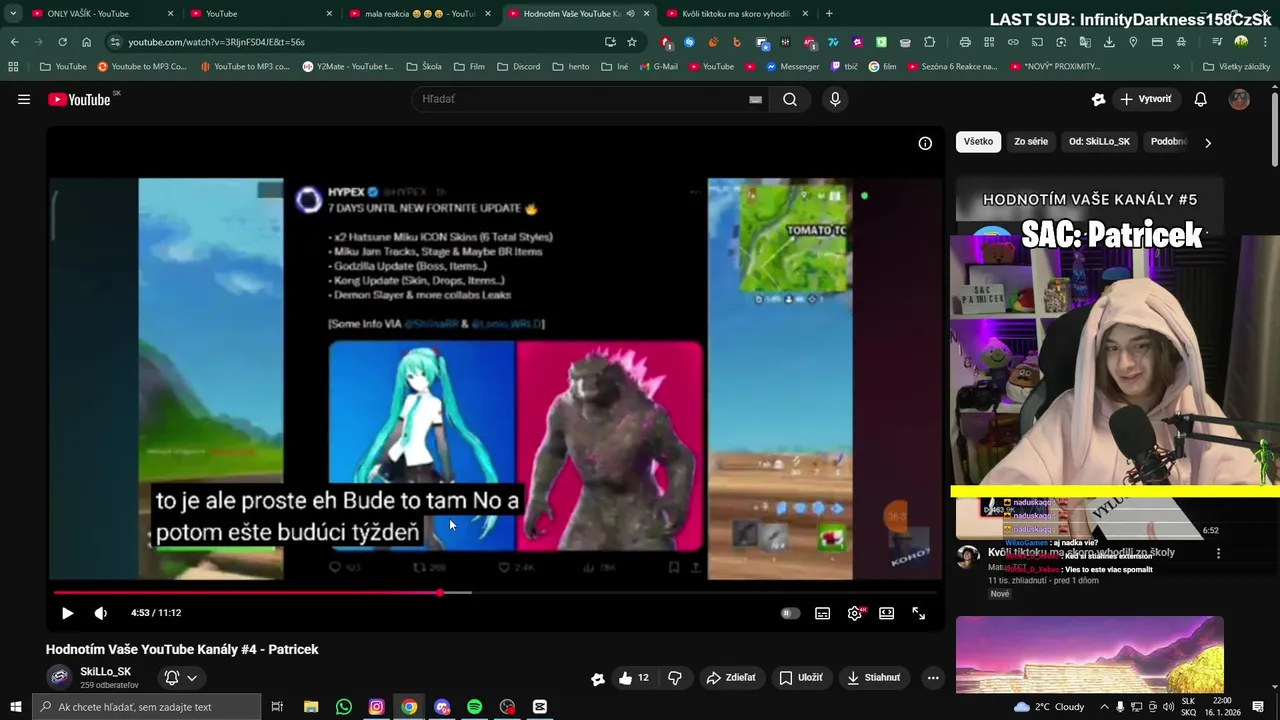Open Instagram from taskbar

pyautogui.click(x=376, y=707)
